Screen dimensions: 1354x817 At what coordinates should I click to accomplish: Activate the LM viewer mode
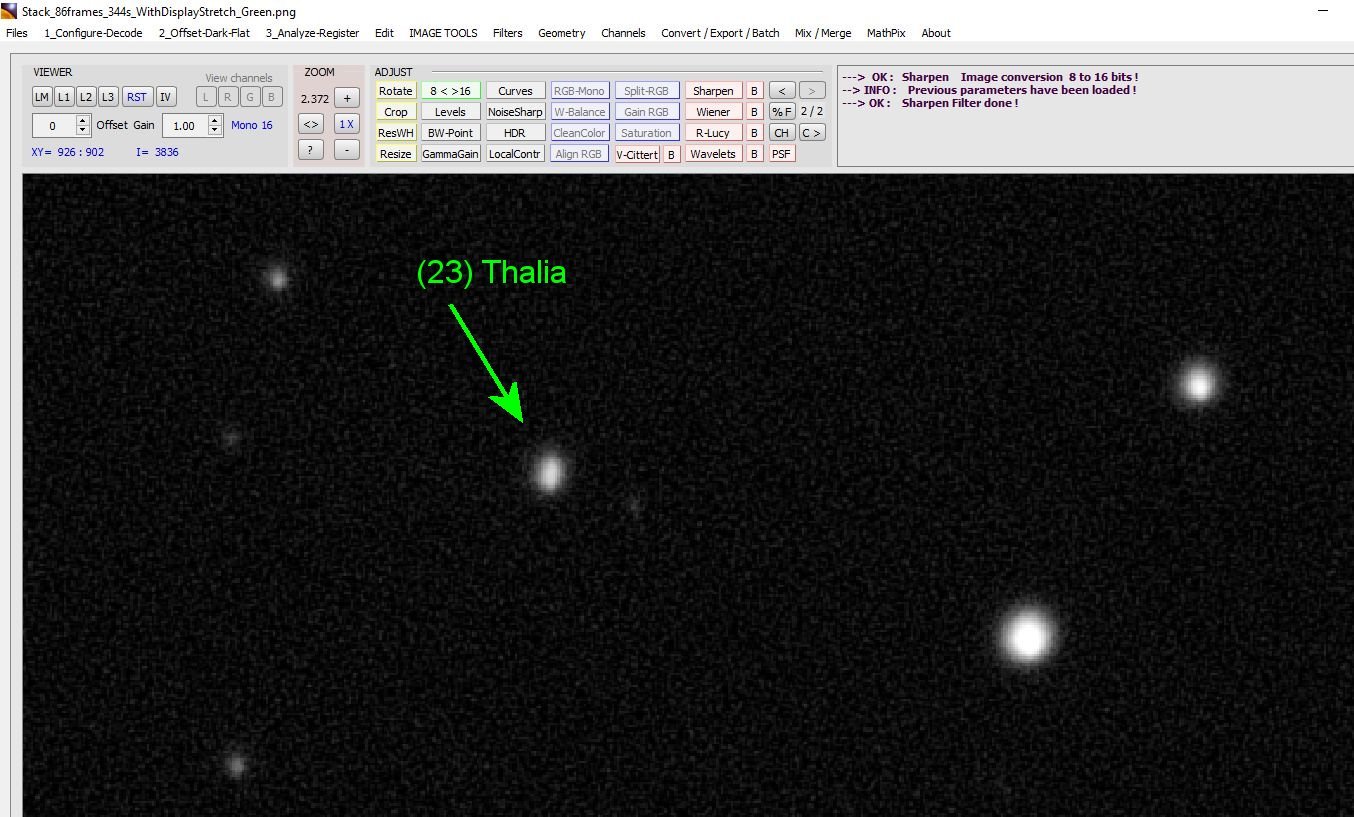pos(41,96)
